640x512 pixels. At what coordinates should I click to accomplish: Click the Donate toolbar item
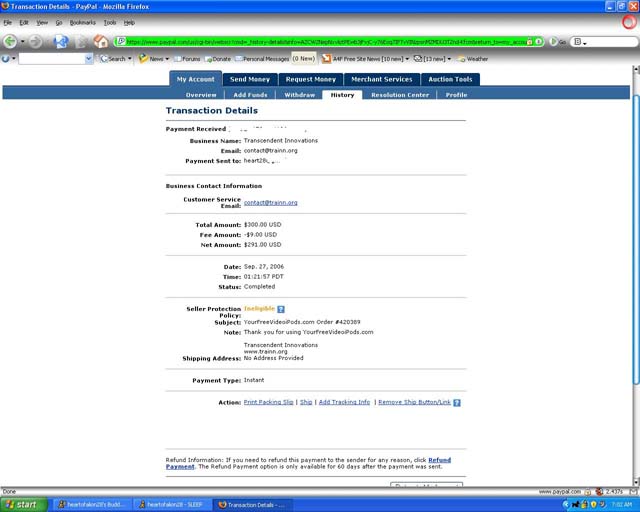coord(218,59)
